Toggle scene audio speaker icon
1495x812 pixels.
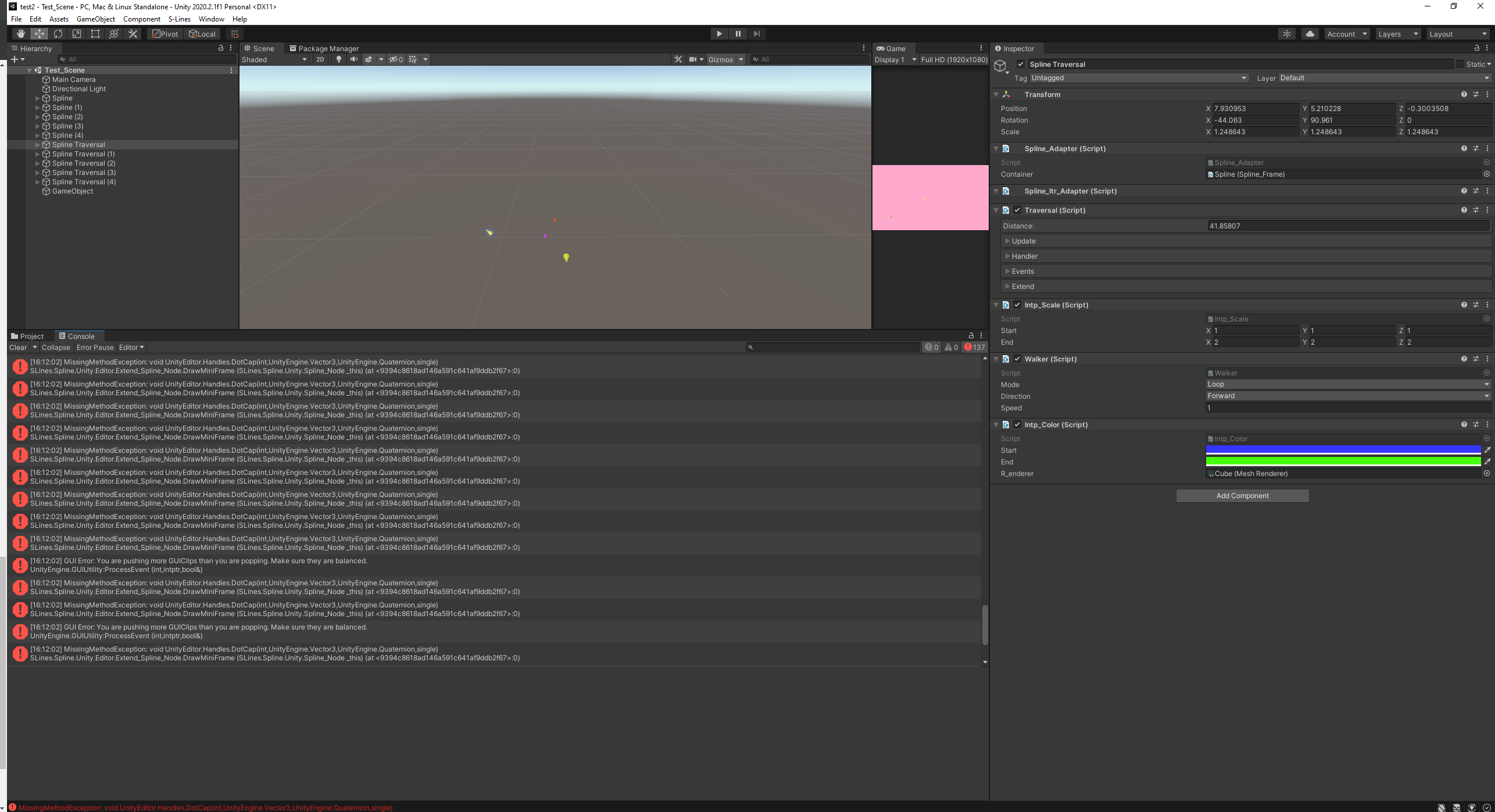pos(353,59)
